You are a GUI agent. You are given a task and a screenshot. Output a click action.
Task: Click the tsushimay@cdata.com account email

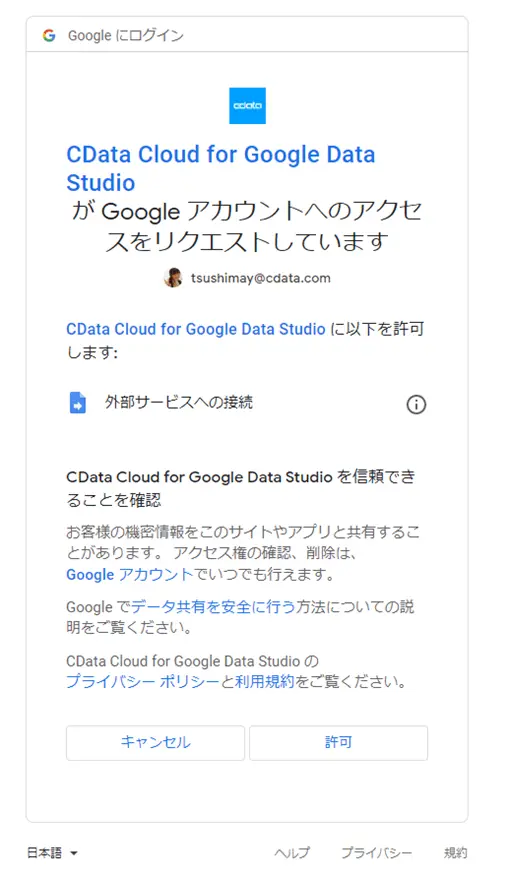[261, 278]
